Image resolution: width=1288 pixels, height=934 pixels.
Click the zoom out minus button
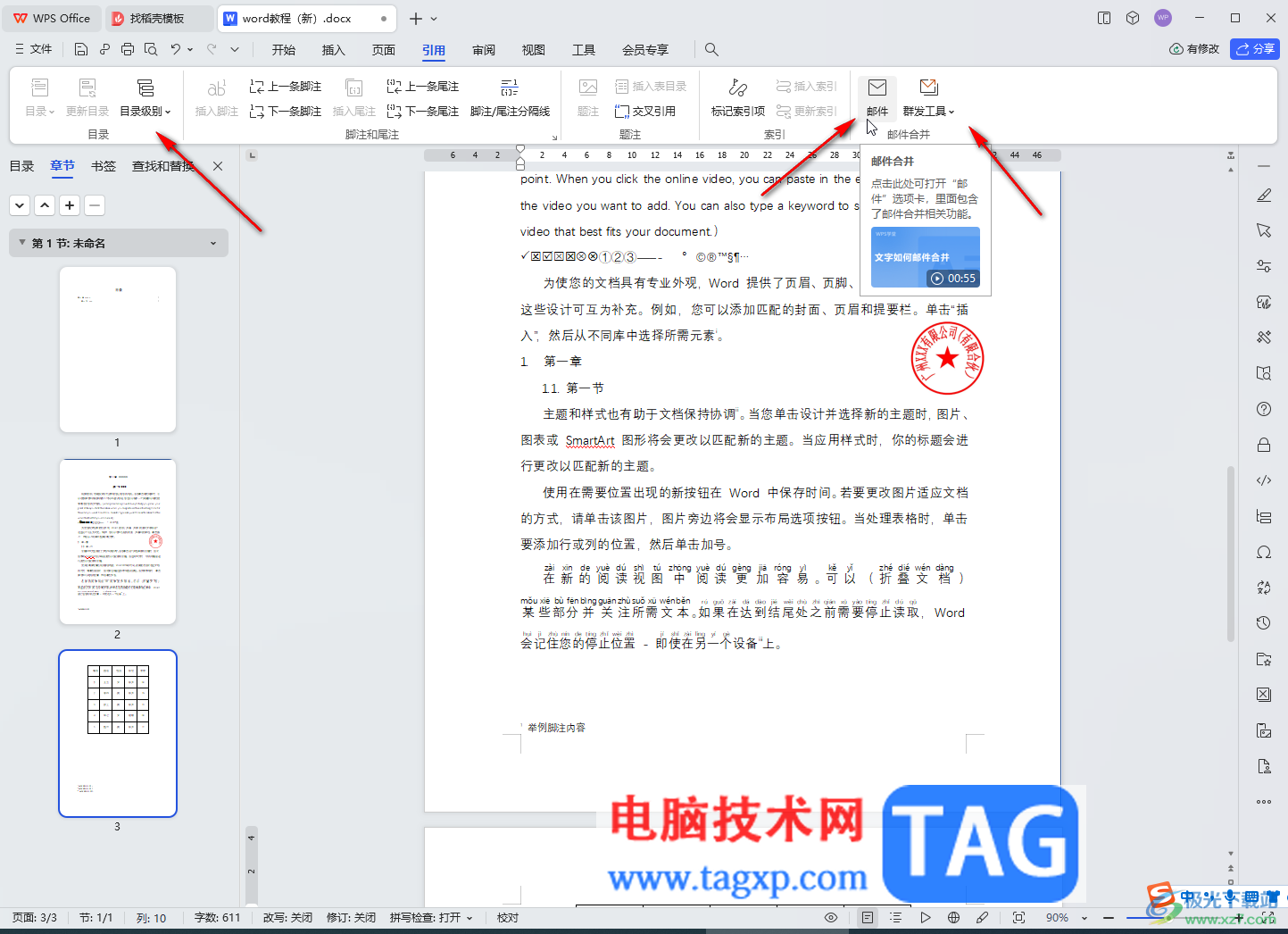[x=1109, y=917]
